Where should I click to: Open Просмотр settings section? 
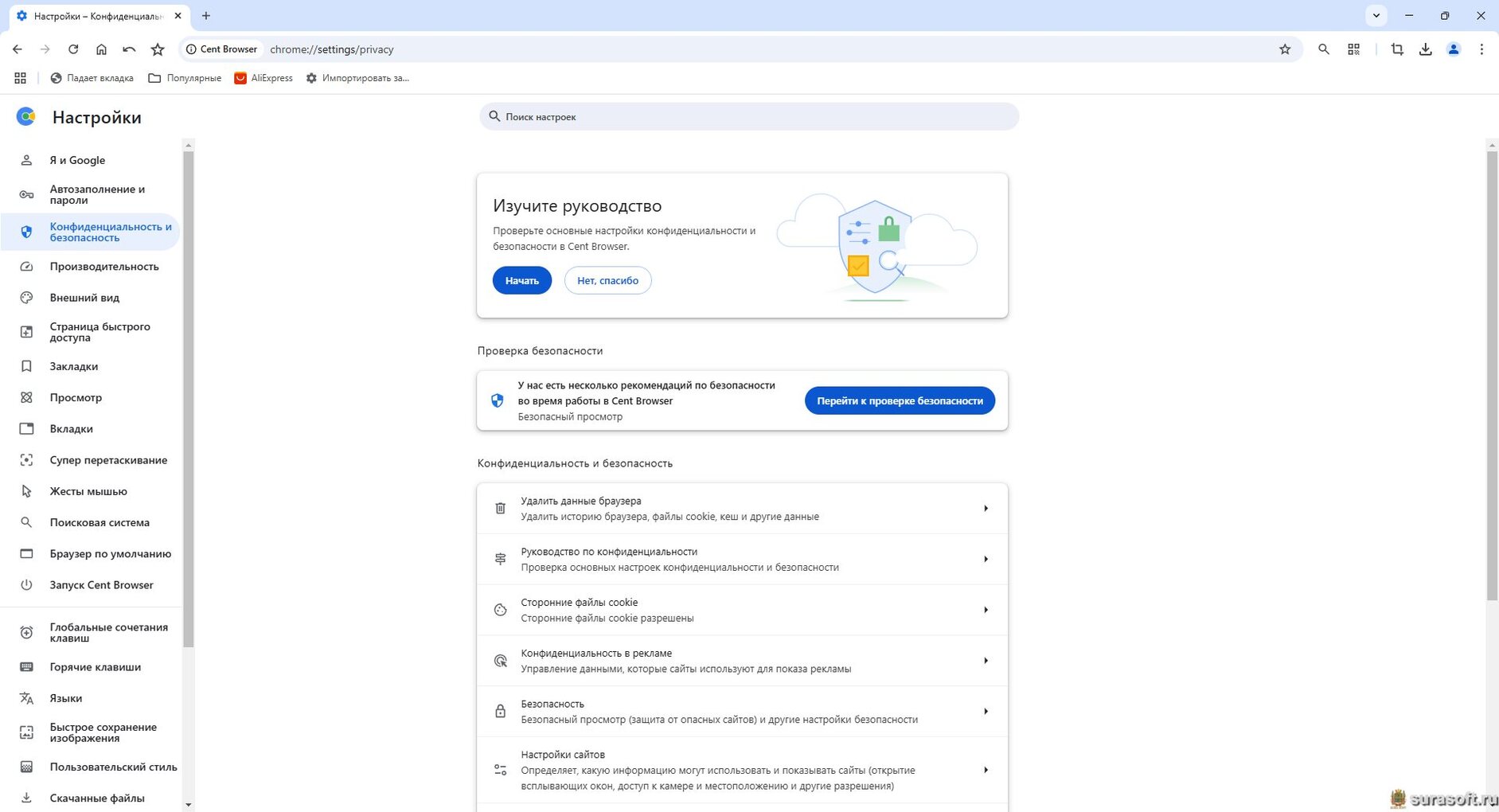90,397
